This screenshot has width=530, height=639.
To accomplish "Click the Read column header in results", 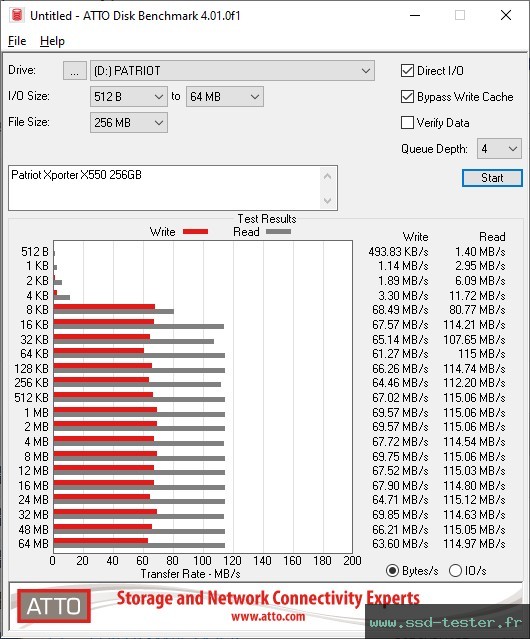I will click(x=492, y=237).
